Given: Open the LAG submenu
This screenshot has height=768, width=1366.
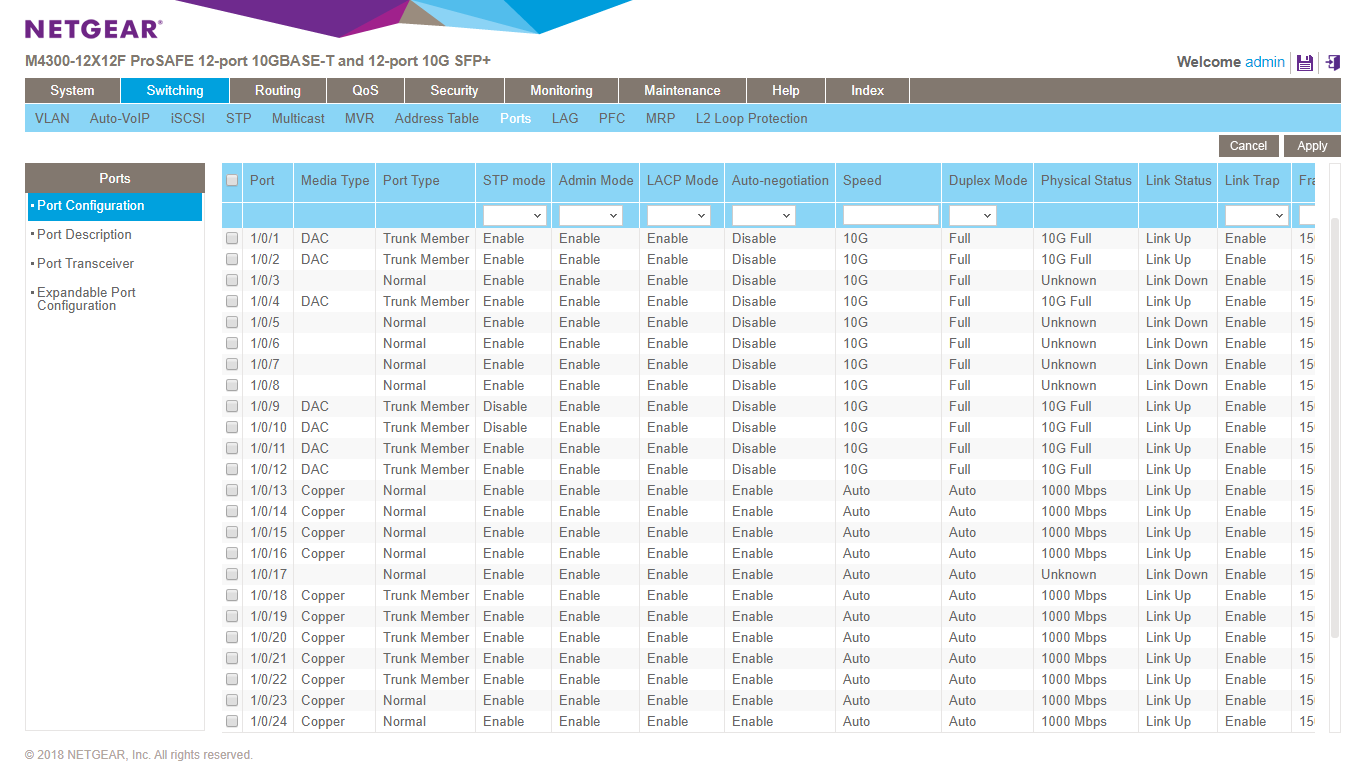Looking at the screenshot, I should [x=565, y=118].
